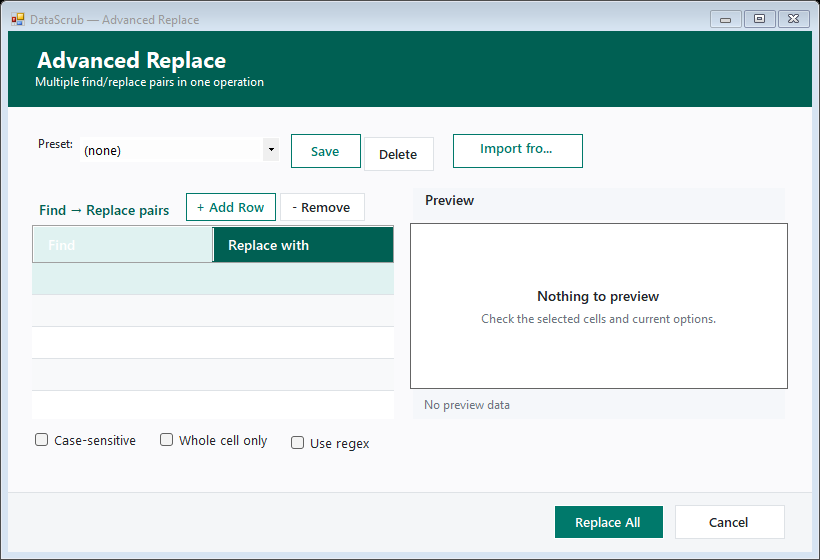Select the first highlighted row in pairs grid
The height and width of the screenshot is (560, 820).
pos(213,279)
